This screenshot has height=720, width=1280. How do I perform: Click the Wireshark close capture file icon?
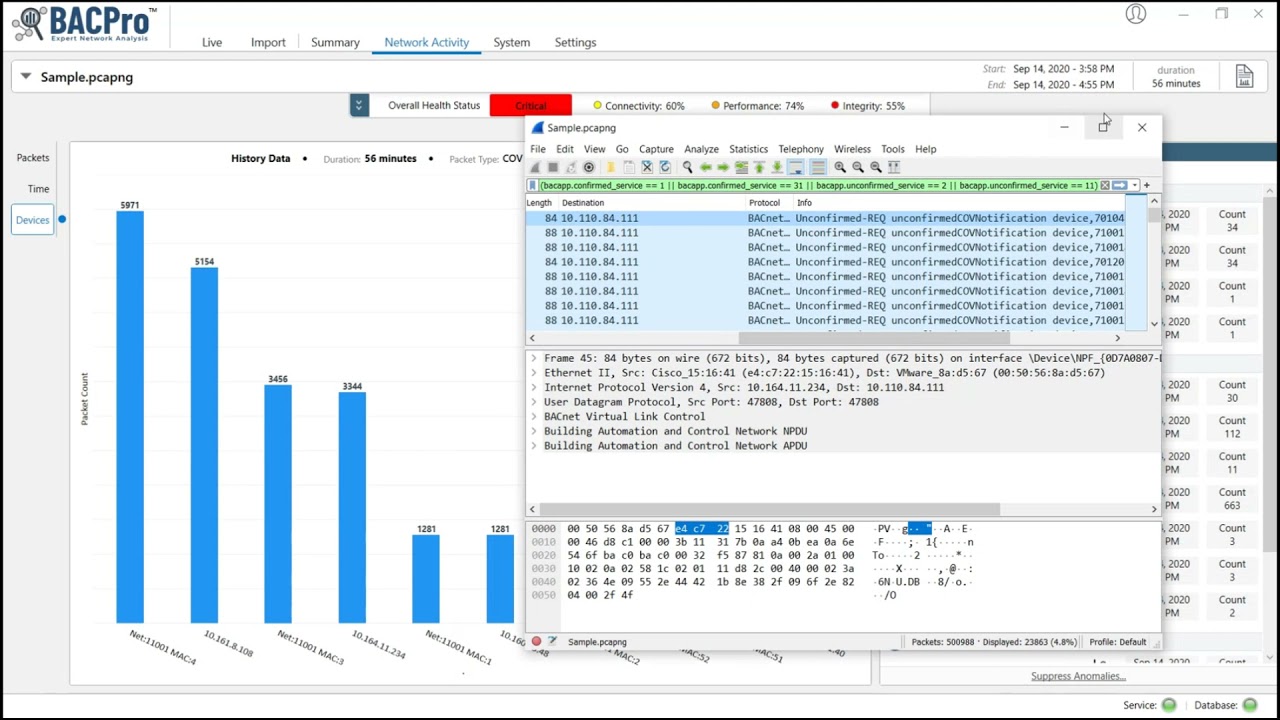(x=647, y=167)
